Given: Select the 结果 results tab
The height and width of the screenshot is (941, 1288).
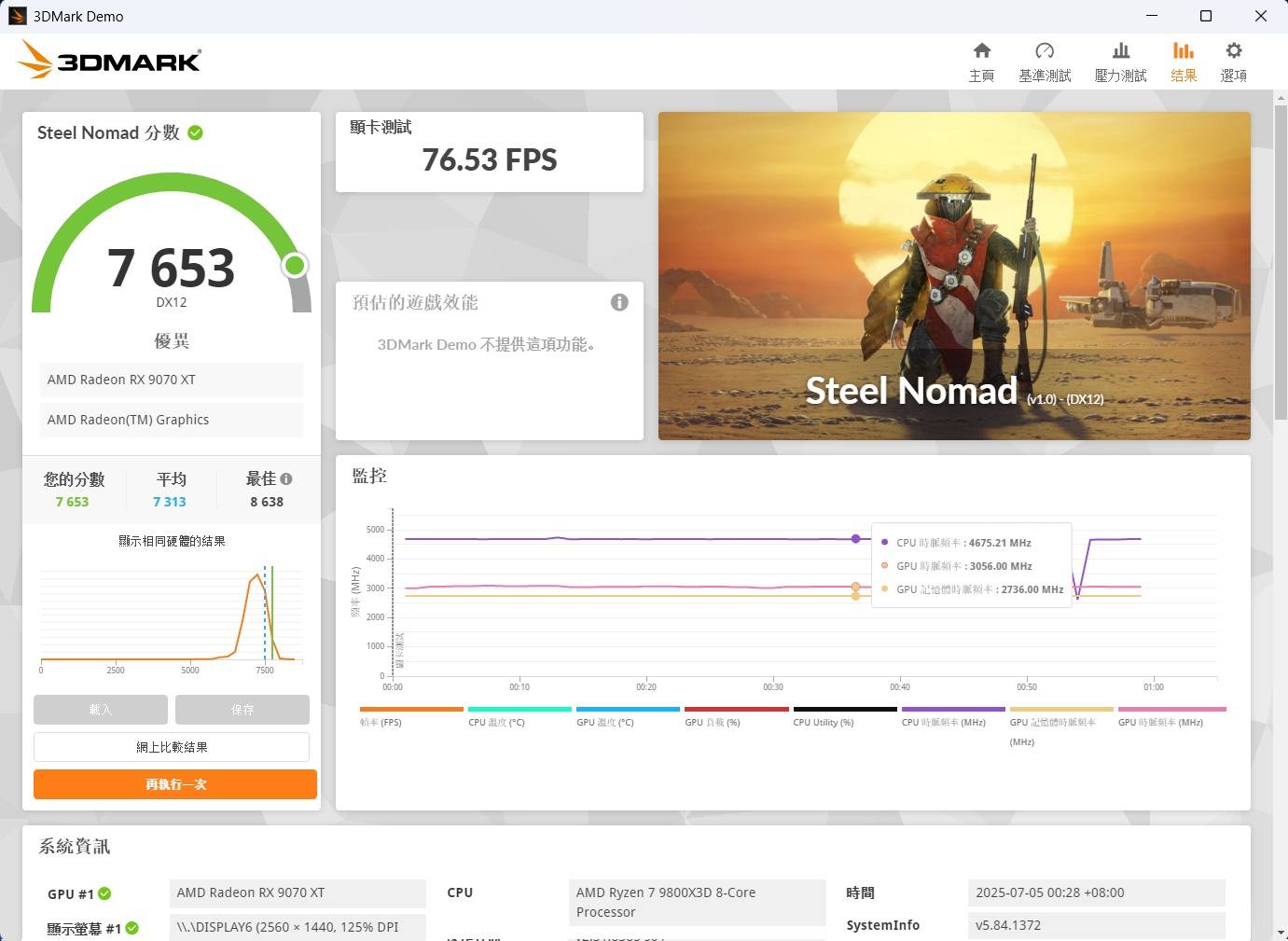Looking at the screenshot, I should tap(1184, 62).
